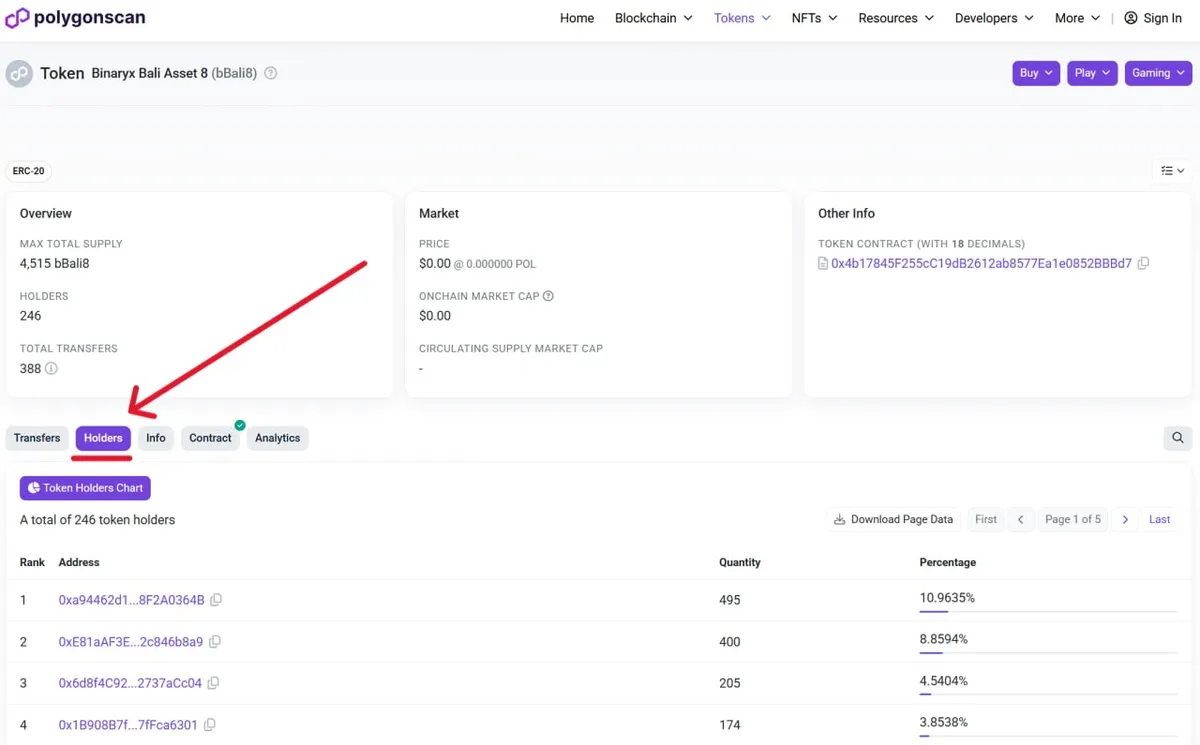Open the search magnifier on the Holders panel
Viewport: 1200px width, 745px height.
tap(1177, 438)
